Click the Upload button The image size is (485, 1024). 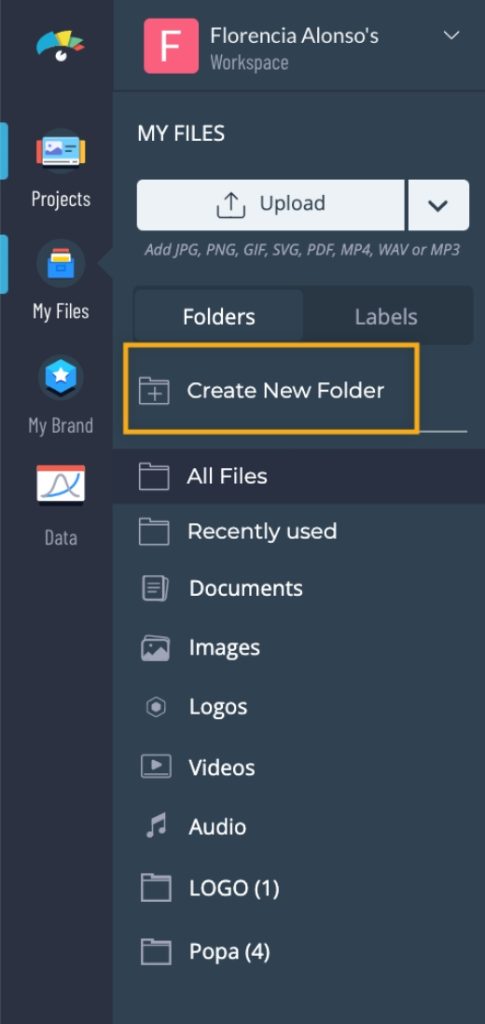(x=270, y=205)
